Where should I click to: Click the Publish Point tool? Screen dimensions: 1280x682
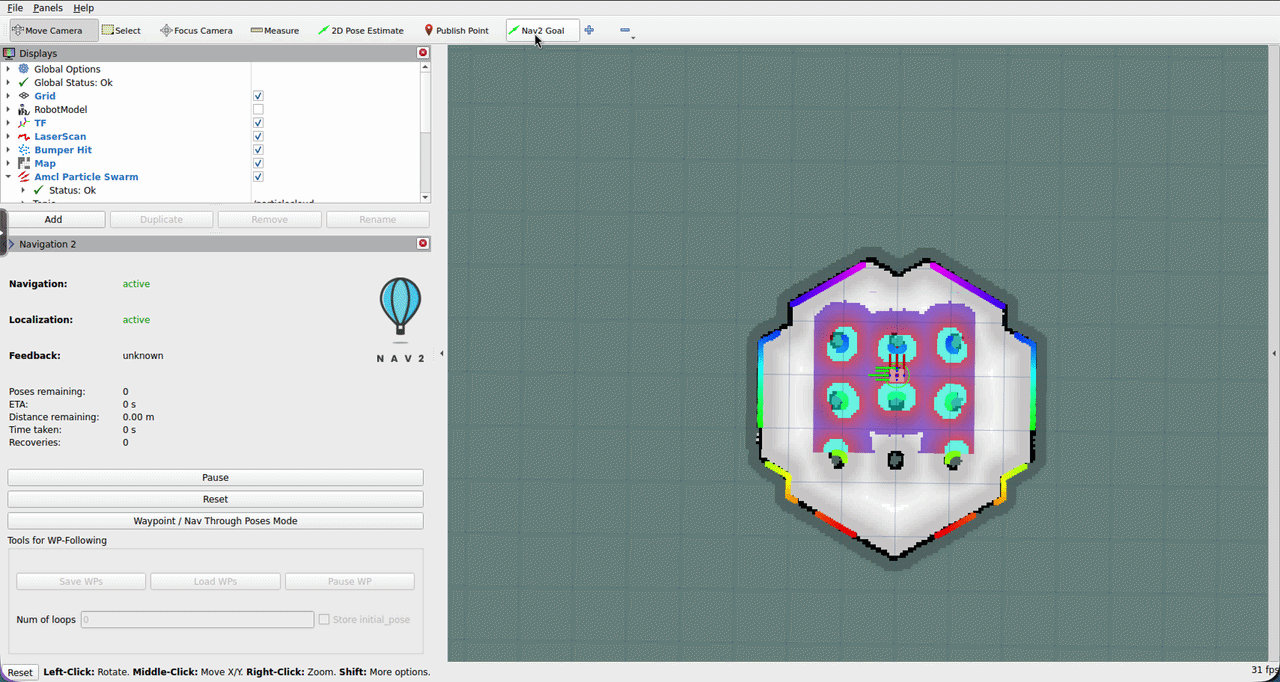(456, 30)
